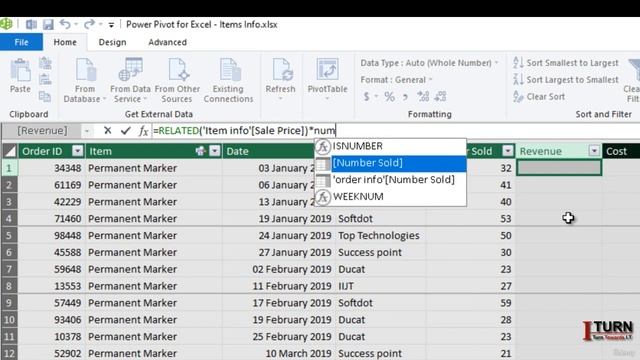Click the Save icon in quick access toolbar
Viewport: 640px width, 360px height.
click(48, 24)
